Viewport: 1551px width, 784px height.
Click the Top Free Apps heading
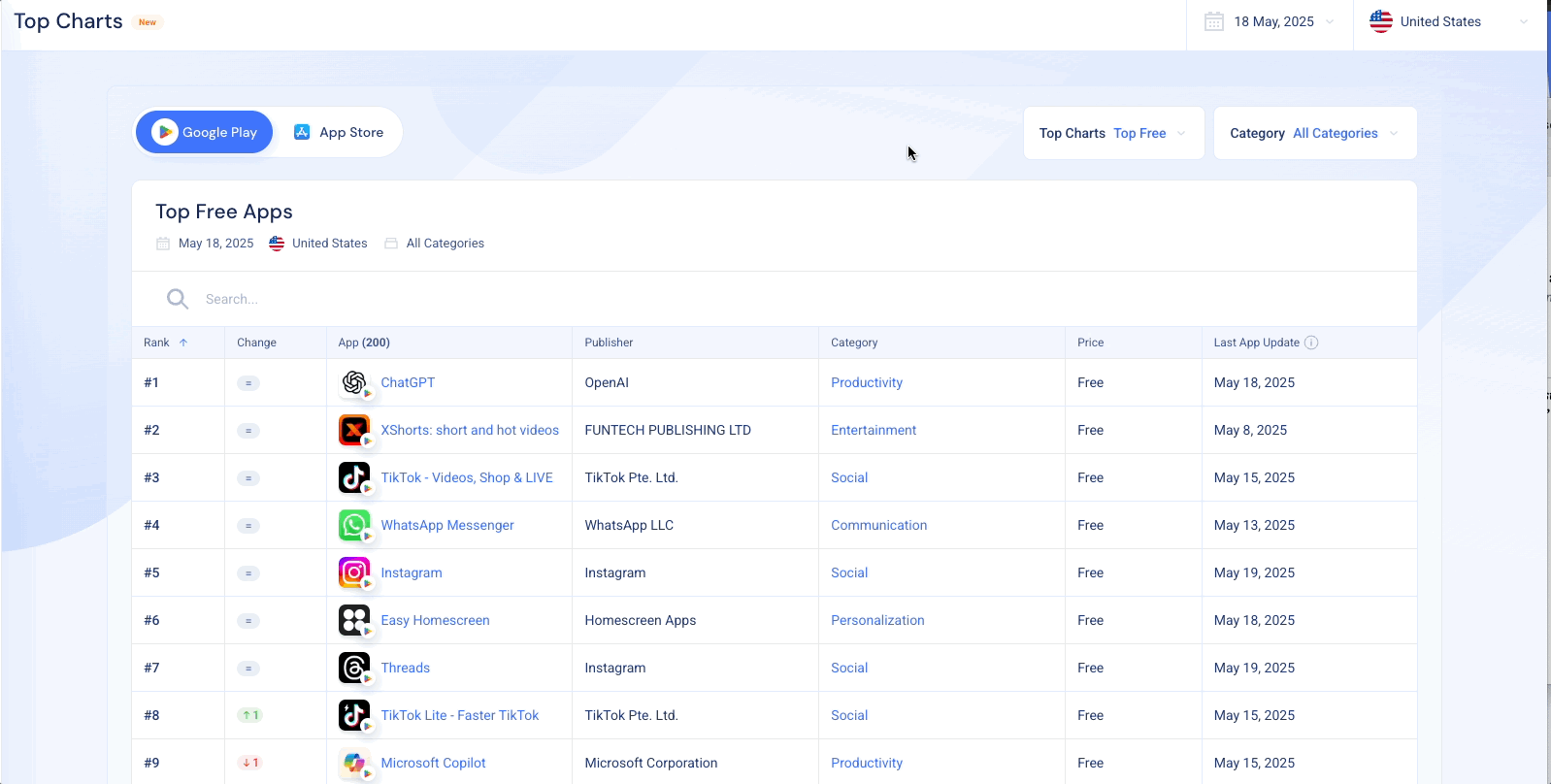tap(224, 212)
